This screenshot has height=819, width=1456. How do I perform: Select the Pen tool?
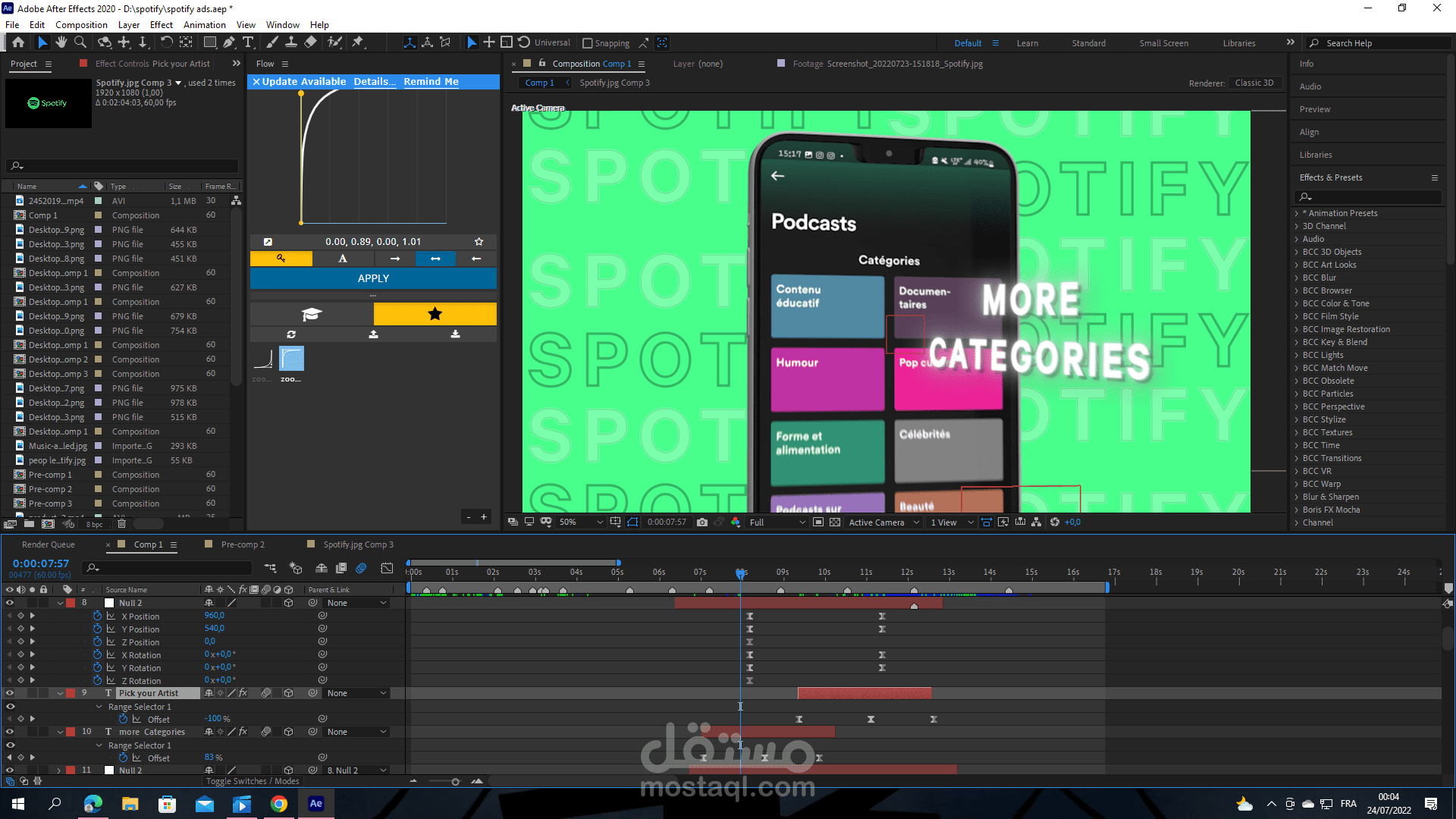click(229, 42)
